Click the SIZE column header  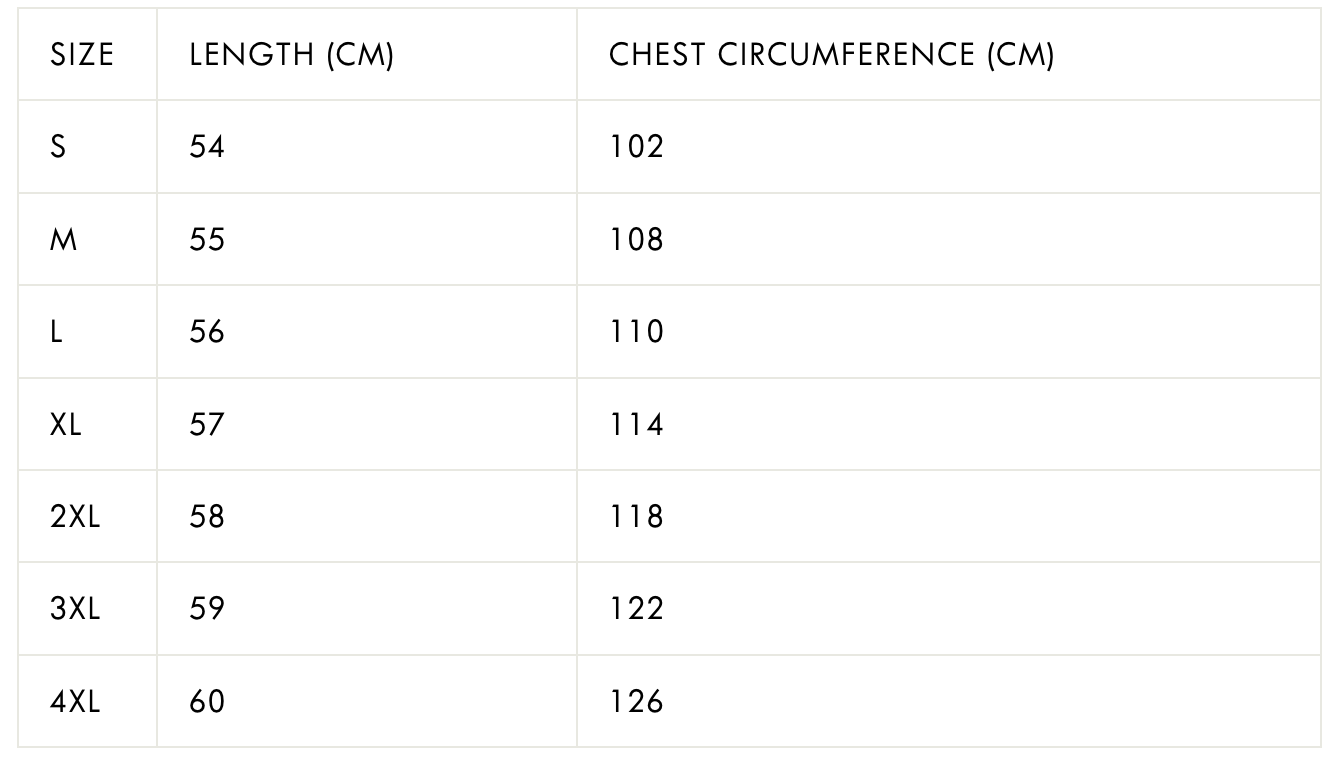[82, 55]
